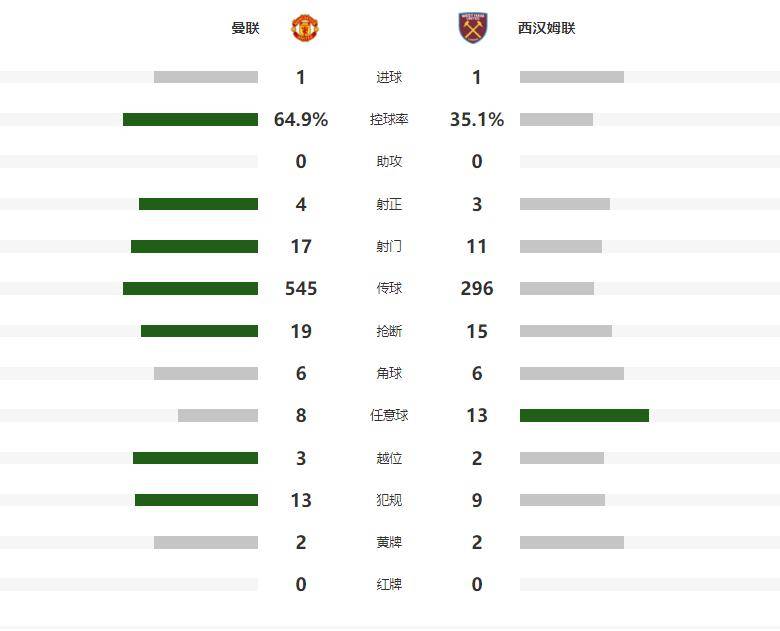This screenshot has width=780, height=631.
Task: Click the 64.9% possession value
Action: click(301, 120)
